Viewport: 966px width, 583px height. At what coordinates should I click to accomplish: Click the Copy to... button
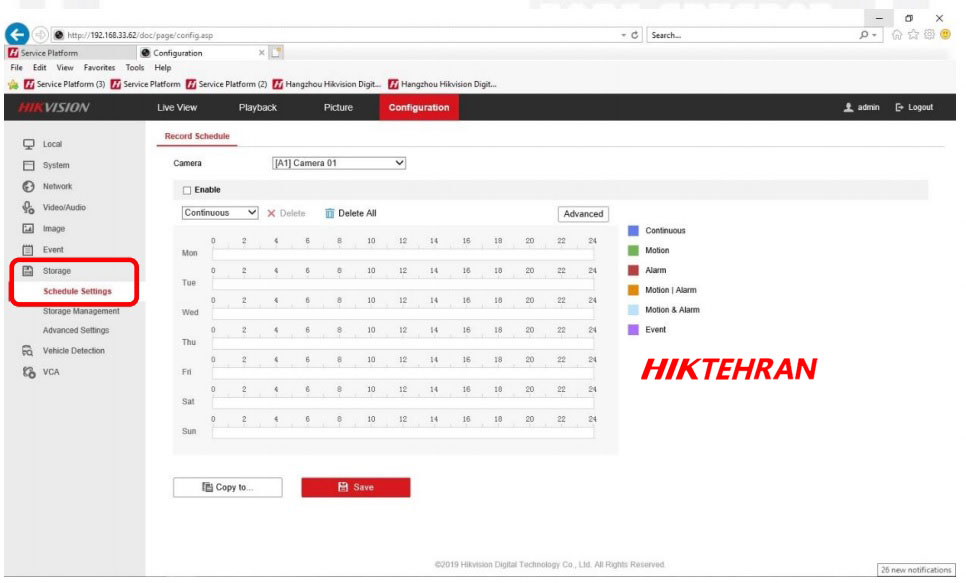pyautogui.click(x=228, y=487)
